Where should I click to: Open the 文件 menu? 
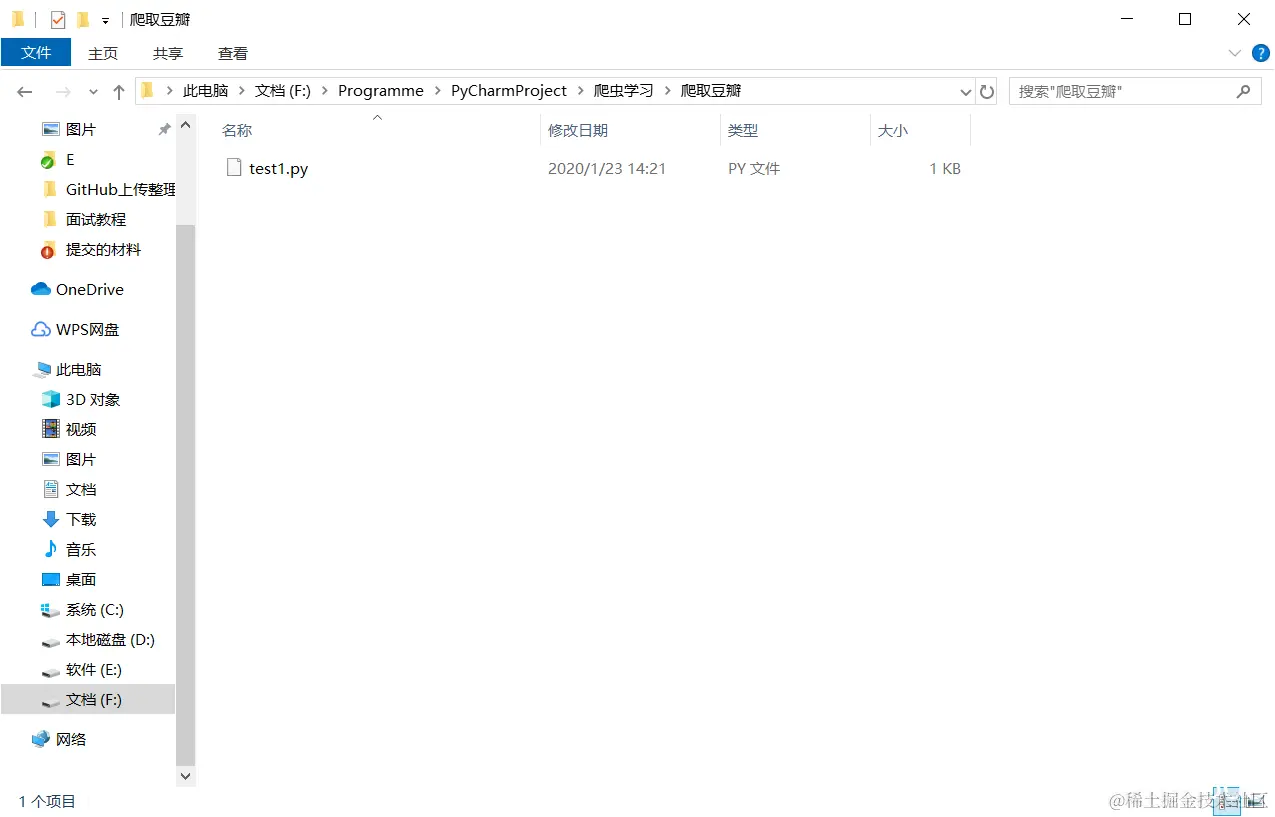pyautogui.click(x=37, y=52)
